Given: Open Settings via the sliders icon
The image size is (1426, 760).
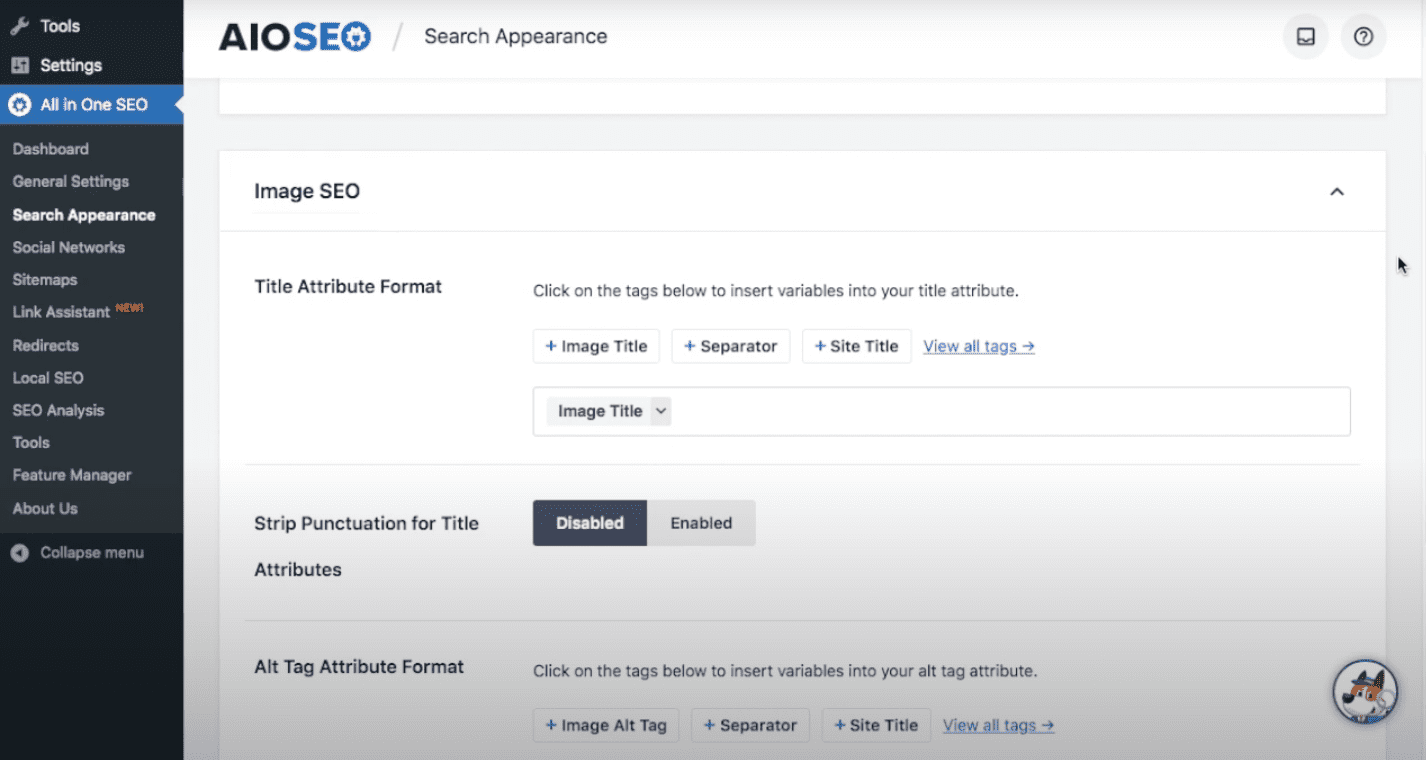Looking at the screenshot, I should (21, 65).
